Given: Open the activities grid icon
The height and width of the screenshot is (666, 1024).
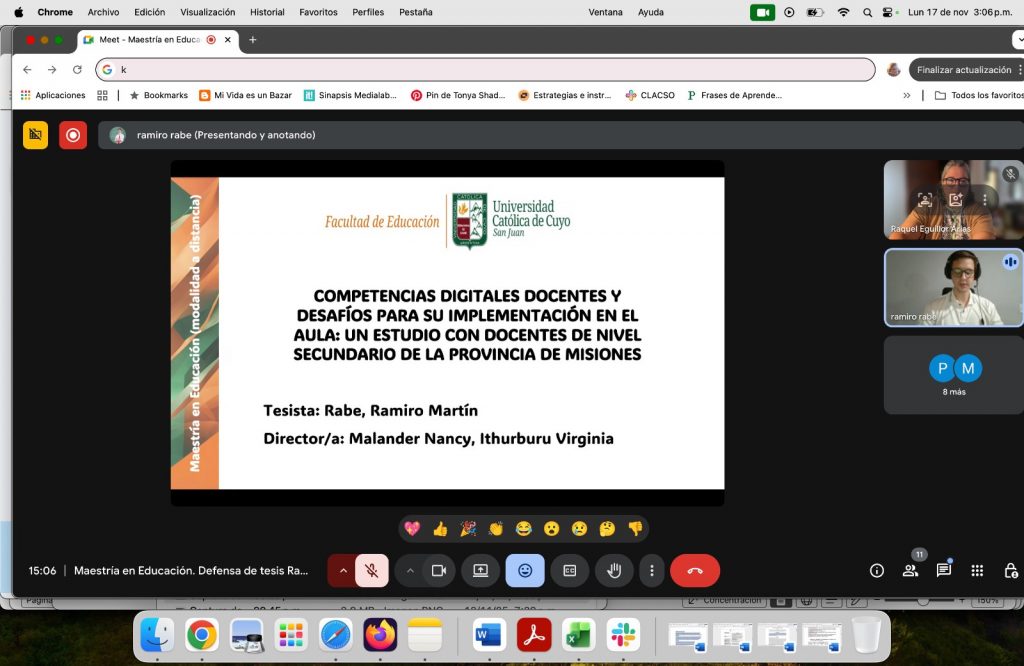Looking at the screenshot, I should (x=977, y=570).
